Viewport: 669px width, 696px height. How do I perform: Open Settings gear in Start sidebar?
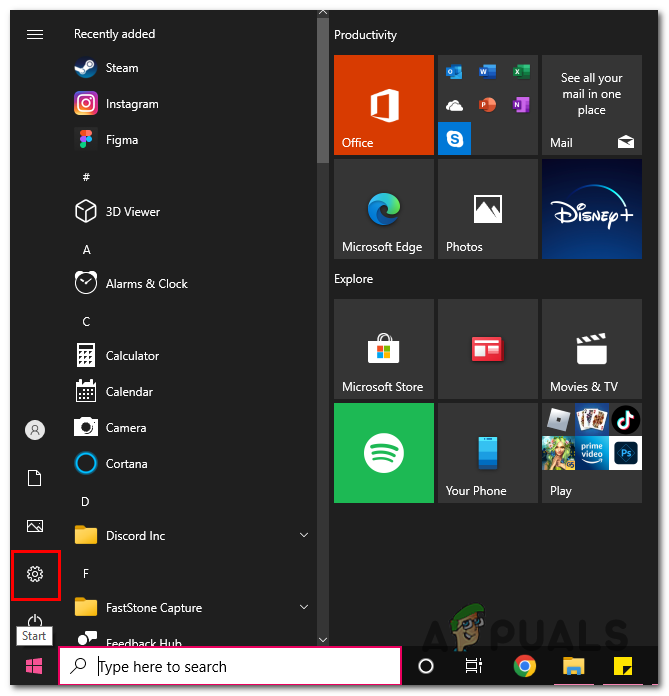[x=35, y=574]
